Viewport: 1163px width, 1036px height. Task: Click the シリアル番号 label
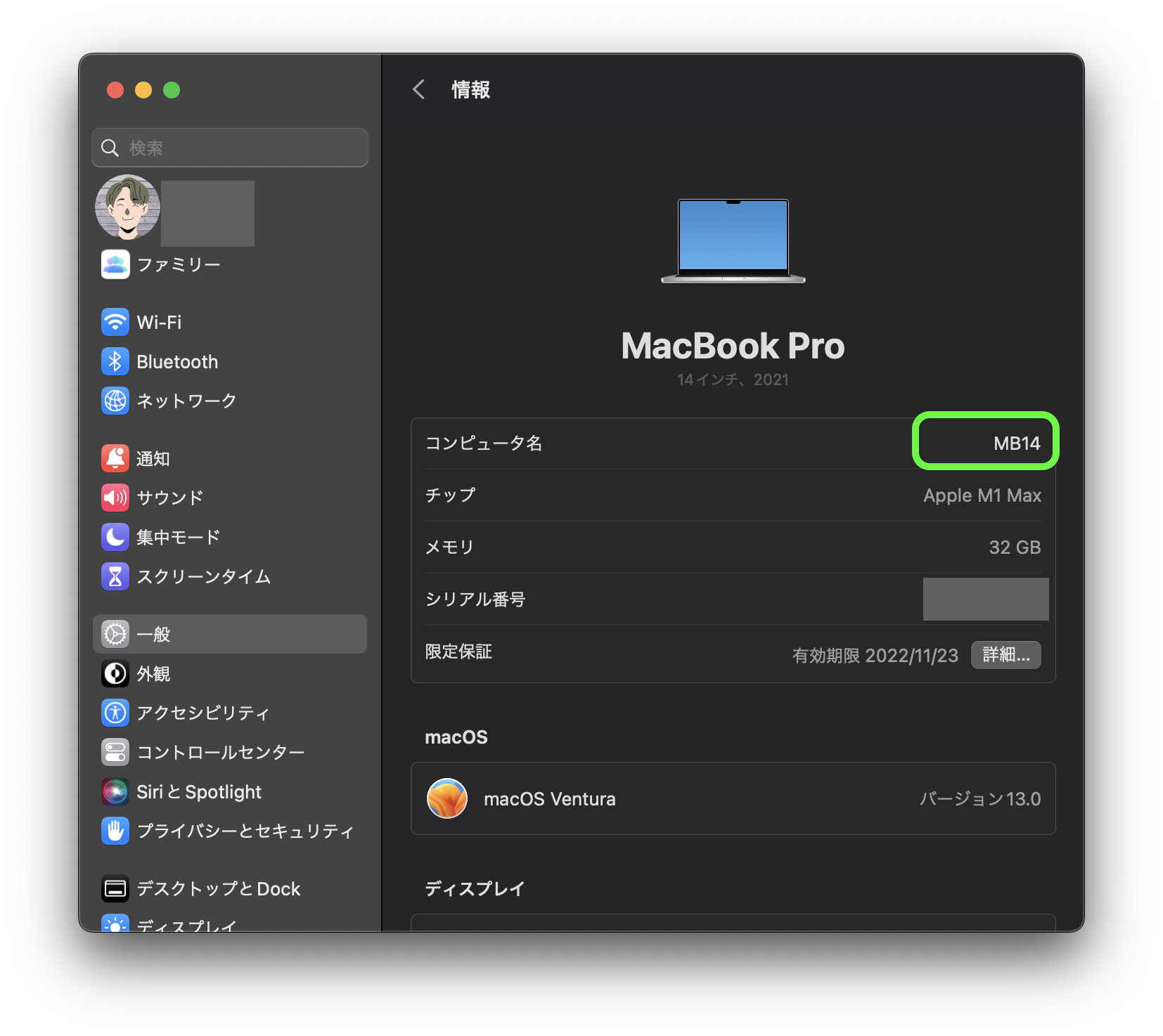click(475, 600)
